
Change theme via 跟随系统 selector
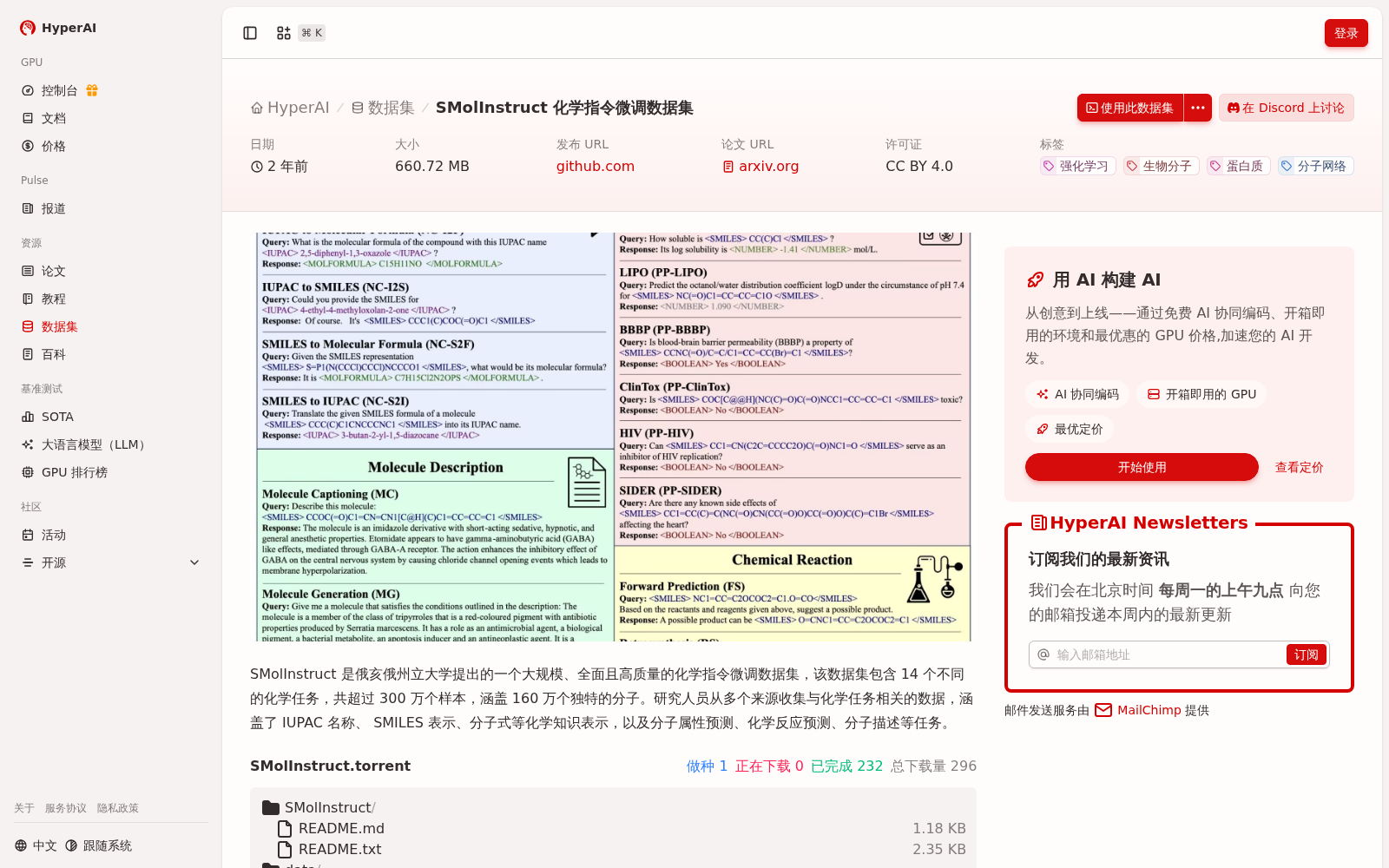pyautogui.click(x=98, y=845)
